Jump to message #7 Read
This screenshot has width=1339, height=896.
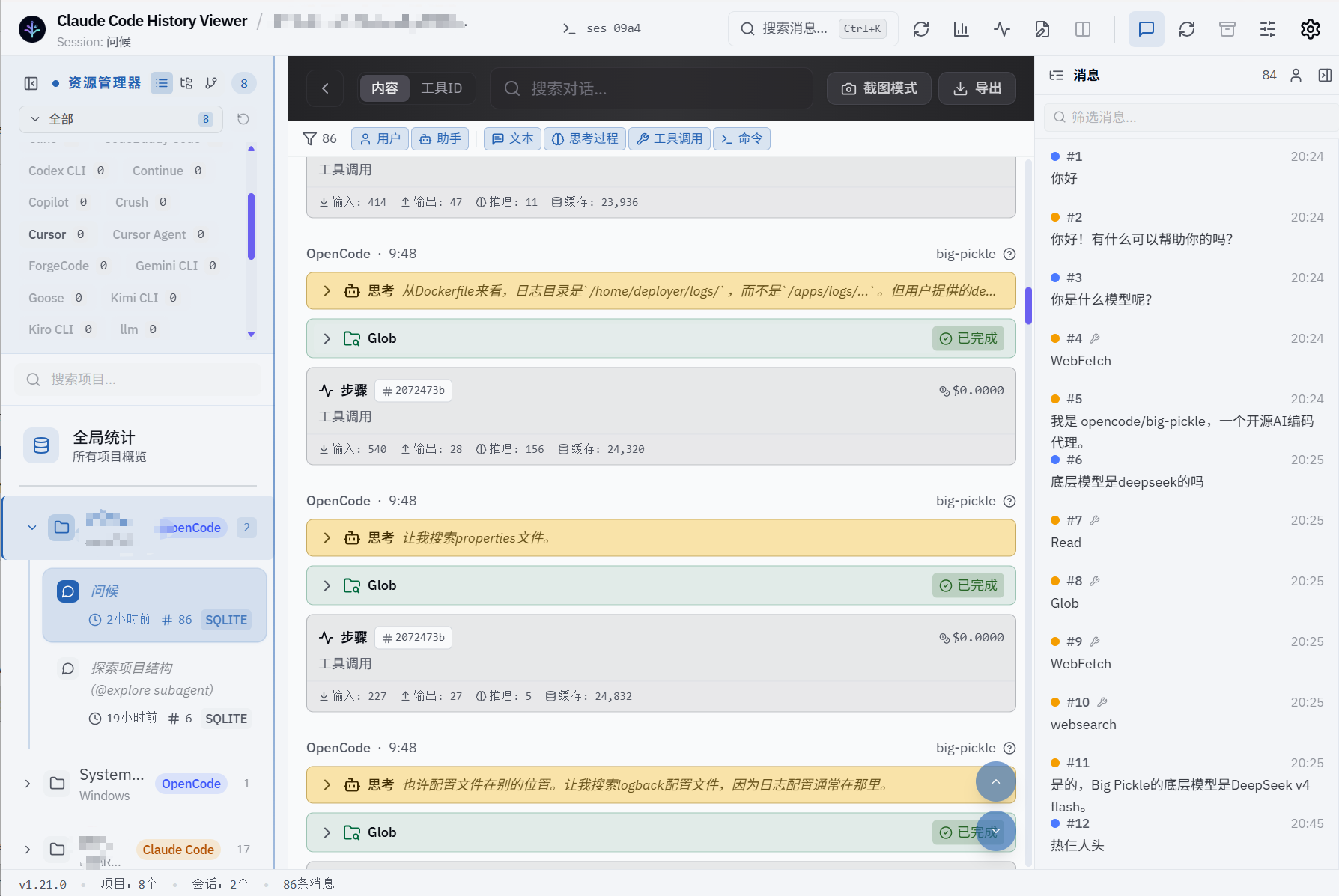tap(1187, 531)
